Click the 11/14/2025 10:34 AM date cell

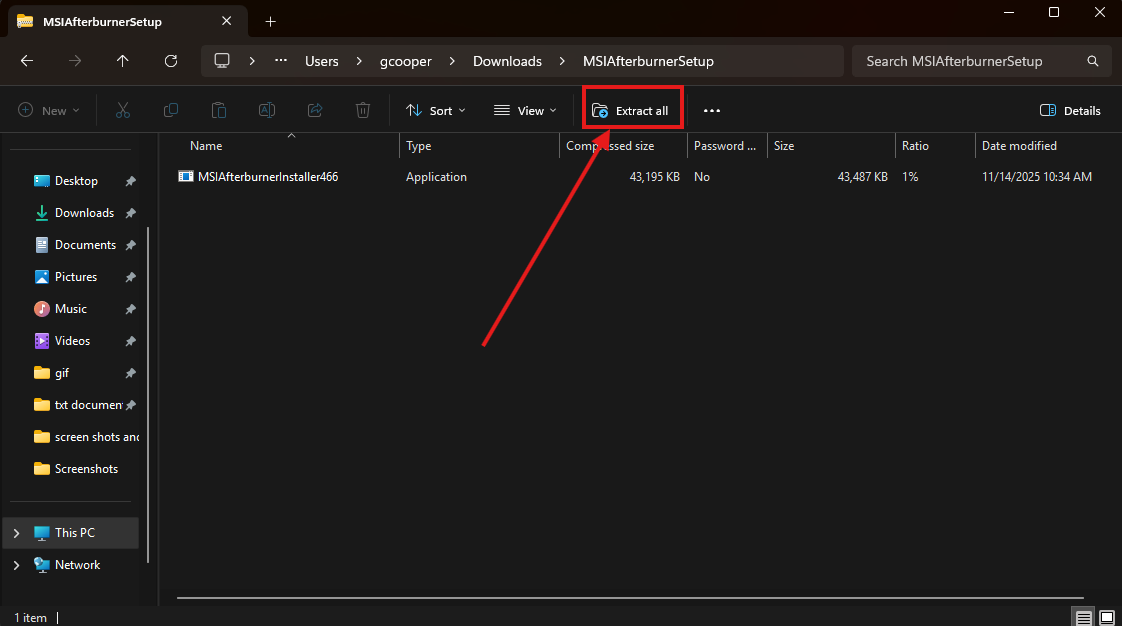[x=1037, y=177]
